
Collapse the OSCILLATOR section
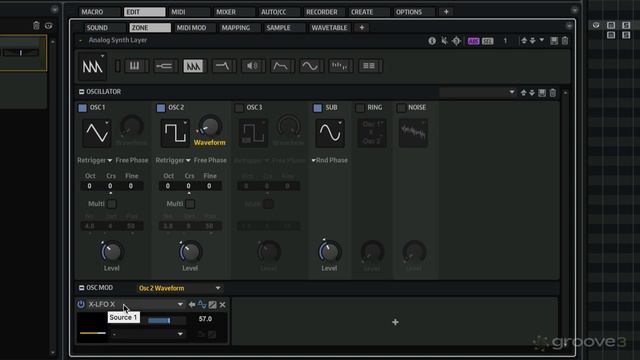(81, 92)
